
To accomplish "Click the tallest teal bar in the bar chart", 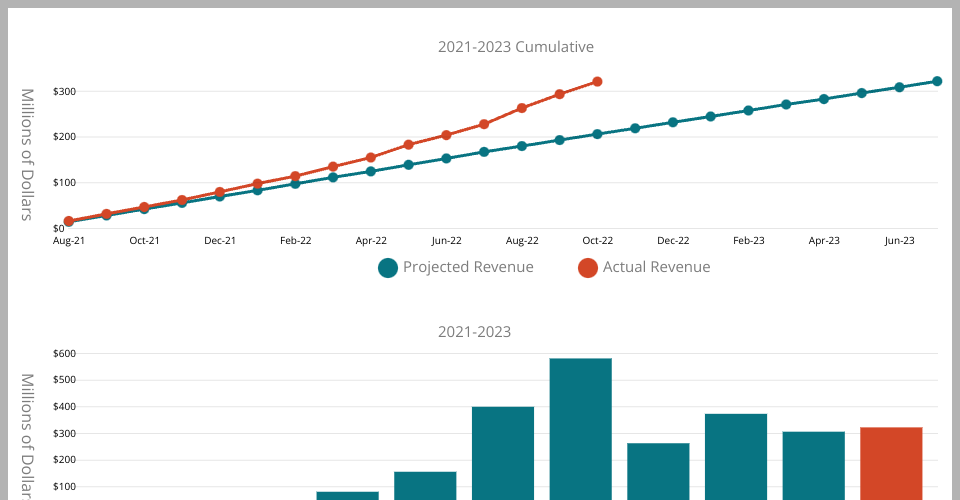I will [580, 430].
